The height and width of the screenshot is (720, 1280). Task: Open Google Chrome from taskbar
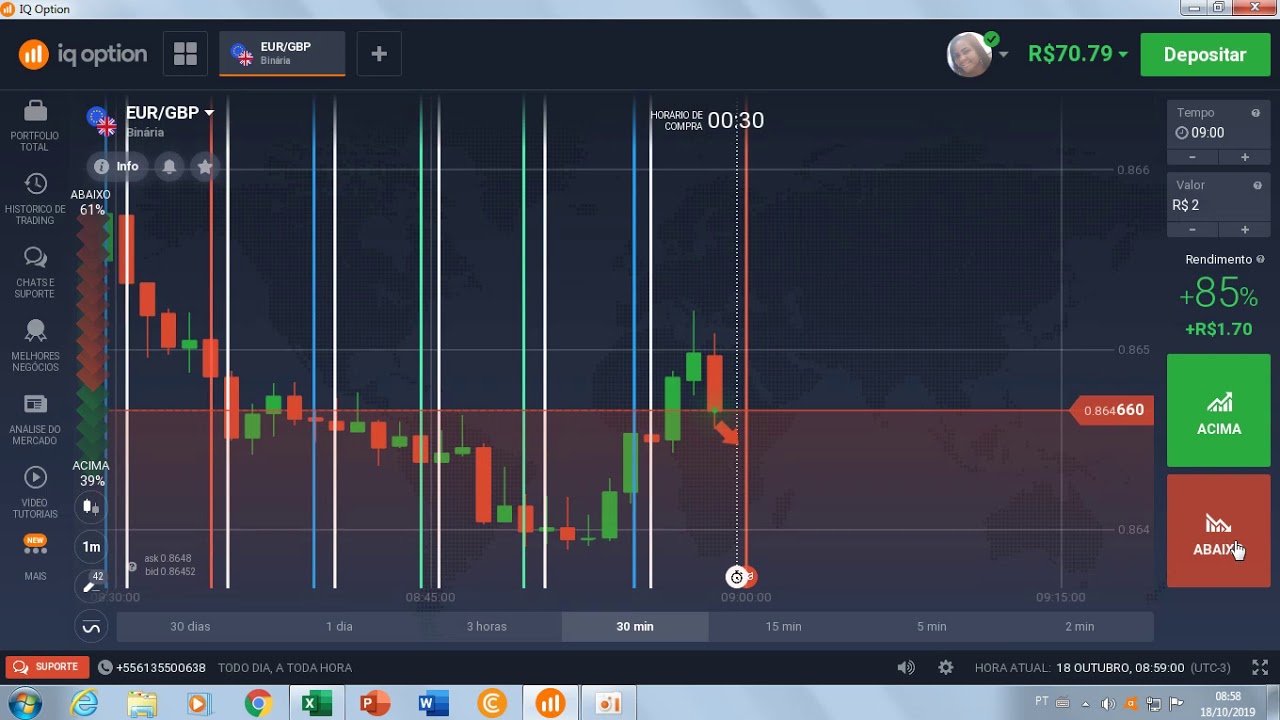258,704
